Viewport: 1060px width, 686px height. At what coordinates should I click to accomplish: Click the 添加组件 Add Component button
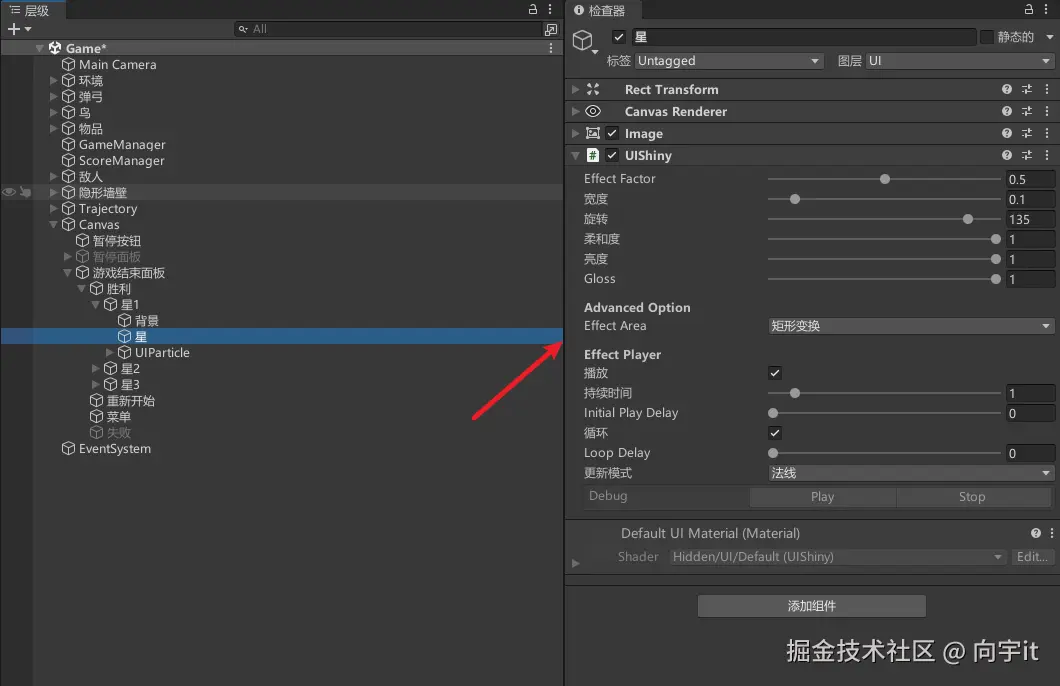(x=811, y=606)
